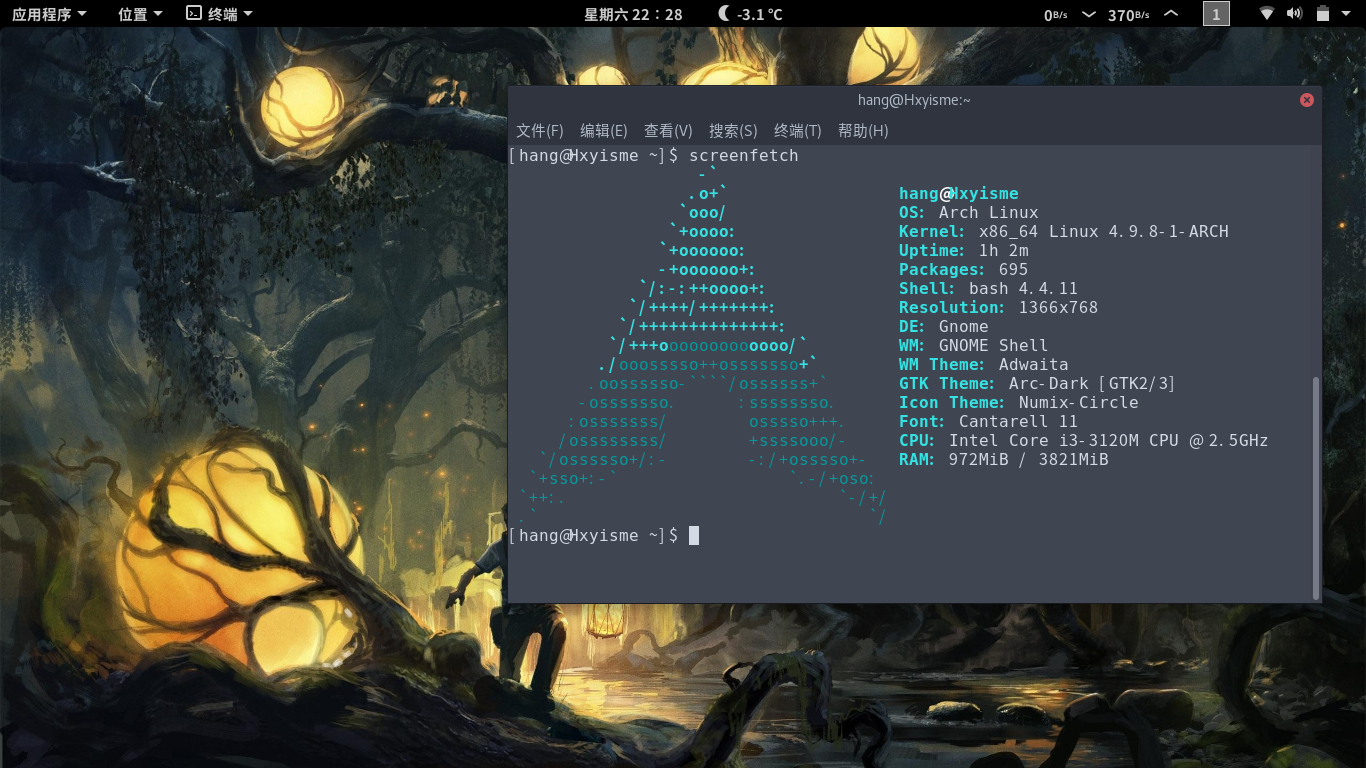
Task: Open the 应用程序 applications menu
Action: pyautogui.click(x=49, y=14)
